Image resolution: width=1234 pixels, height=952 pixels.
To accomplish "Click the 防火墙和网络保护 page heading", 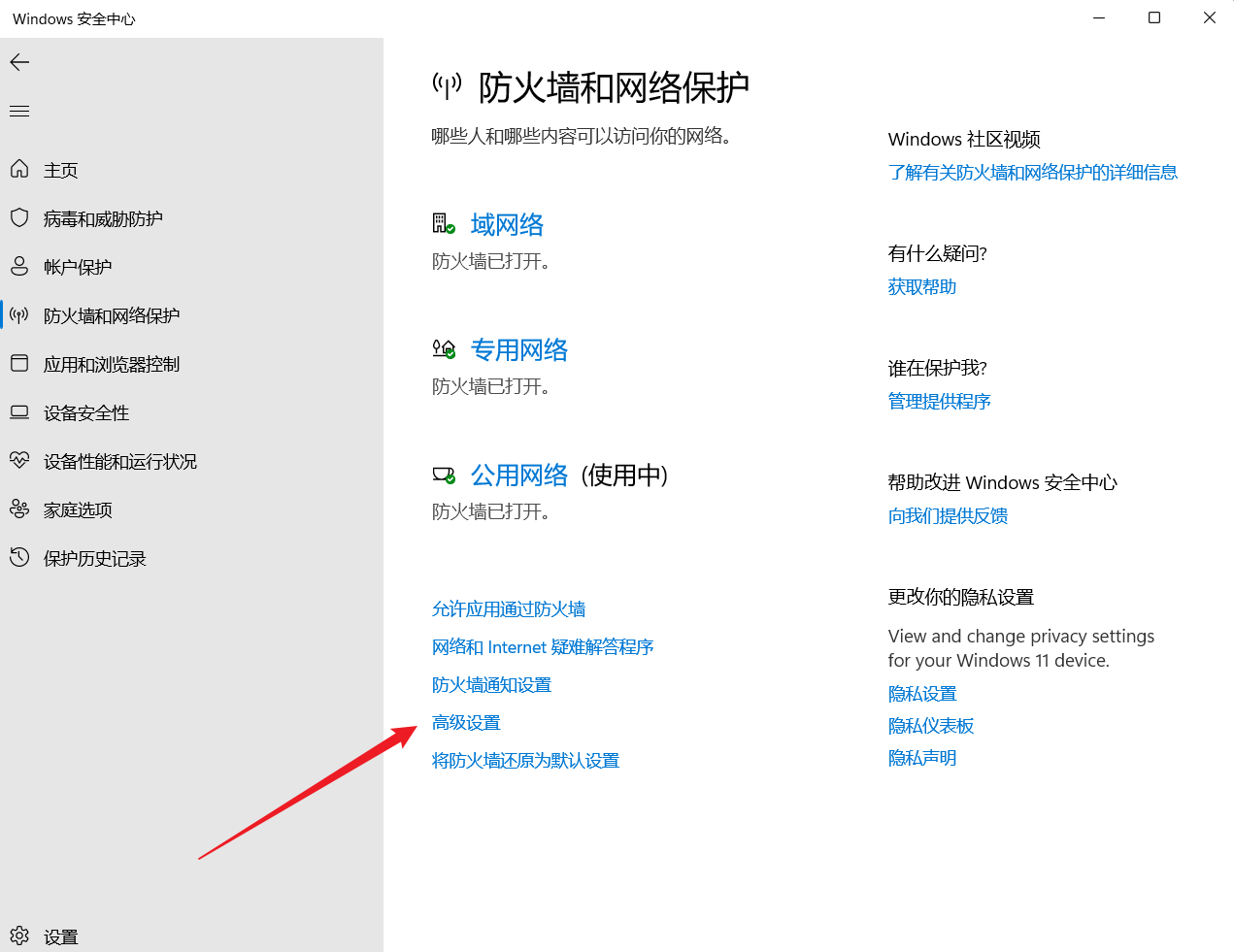I will click(x=614, y=87).
